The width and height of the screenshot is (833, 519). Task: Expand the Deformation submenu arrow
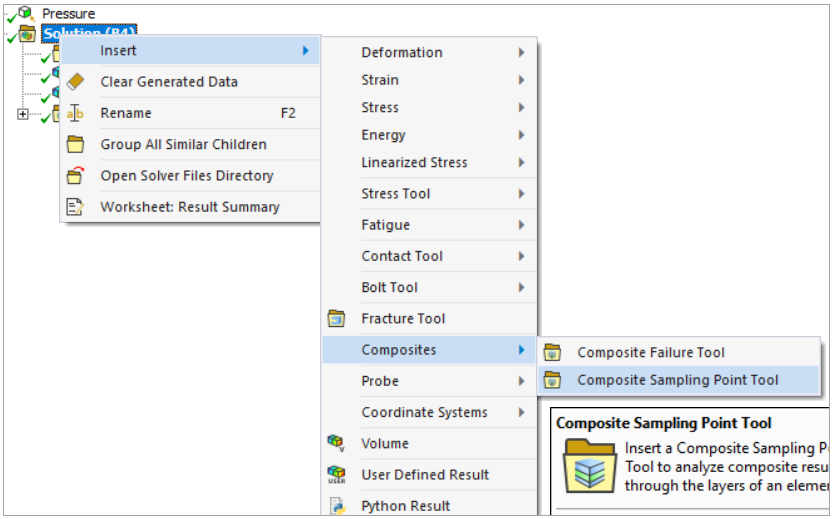point(521,52)
